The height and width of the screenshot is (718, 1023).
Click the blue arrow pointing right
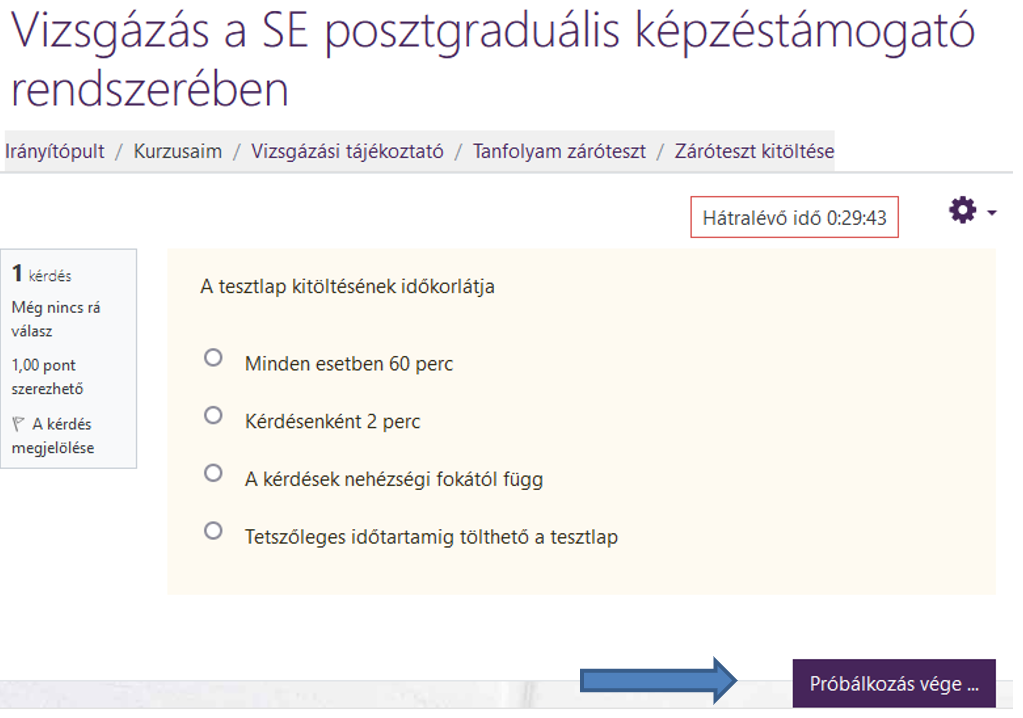coord(659,683)
